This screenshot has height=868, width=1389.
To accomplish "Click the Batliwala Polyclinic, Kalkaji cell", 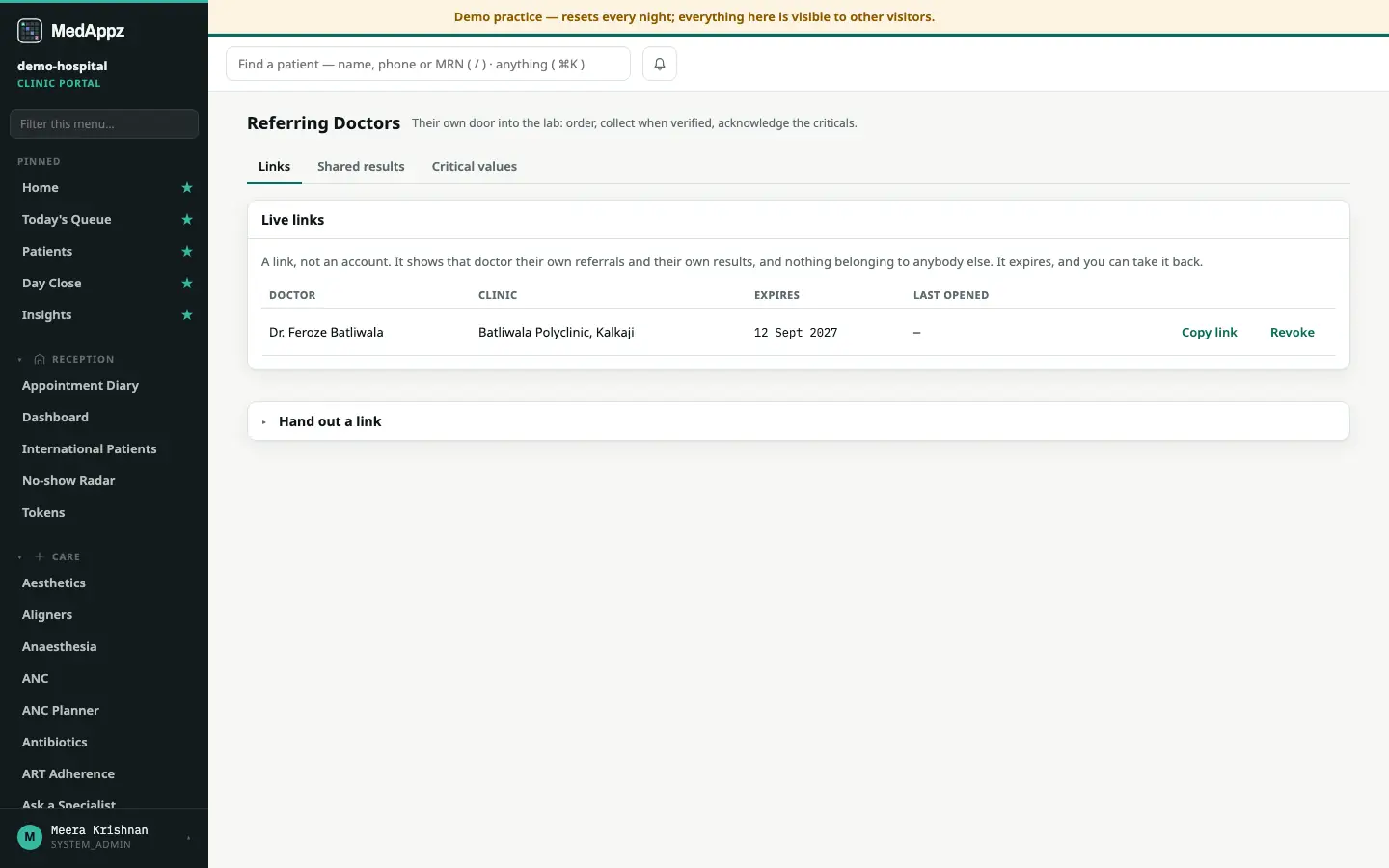I will click(x=557, y=332).
